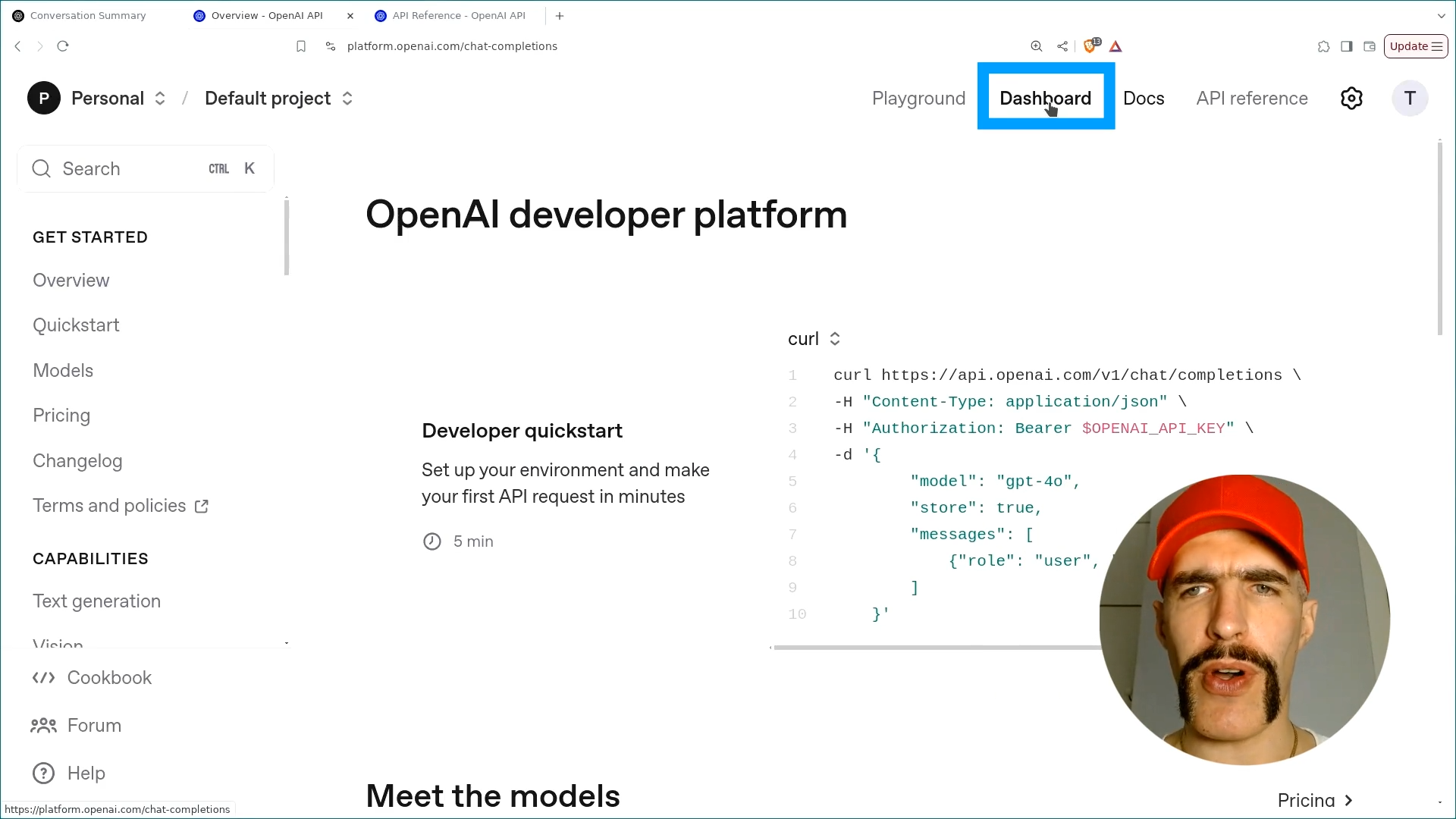Toggle the browser sidebar panel icon
This screenshot has width=1456, height=819.
point(1347,46)
